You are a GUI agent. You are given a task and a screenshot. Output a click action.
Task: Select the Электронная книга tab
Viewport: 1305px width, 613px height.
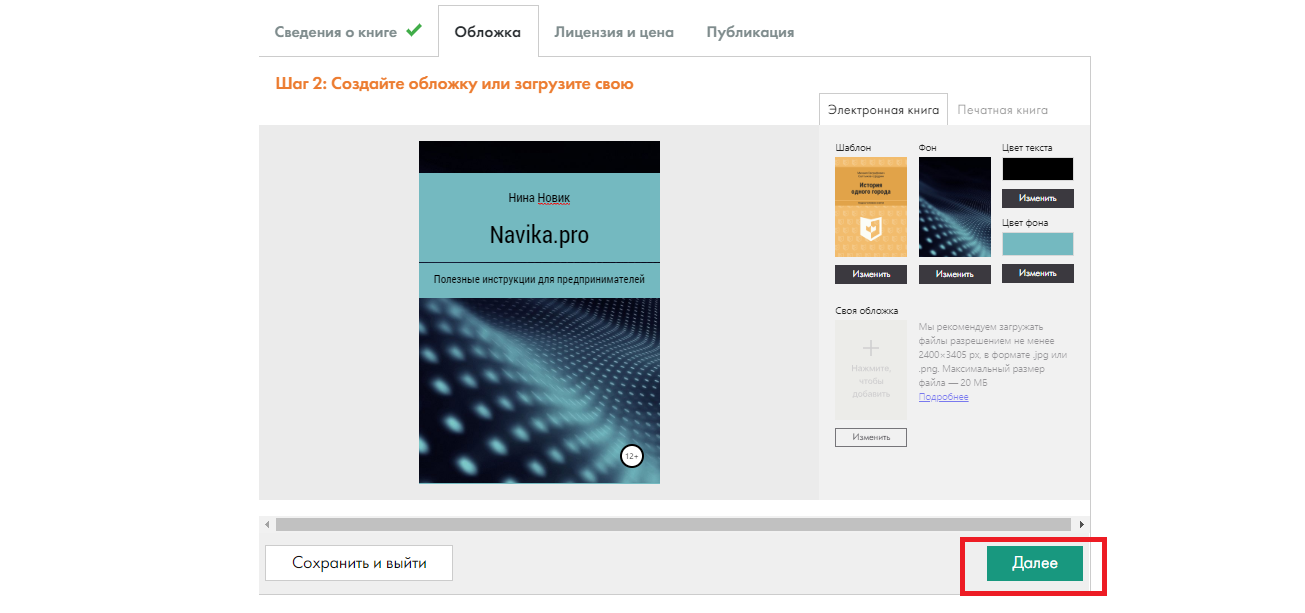tap(883, 110)
